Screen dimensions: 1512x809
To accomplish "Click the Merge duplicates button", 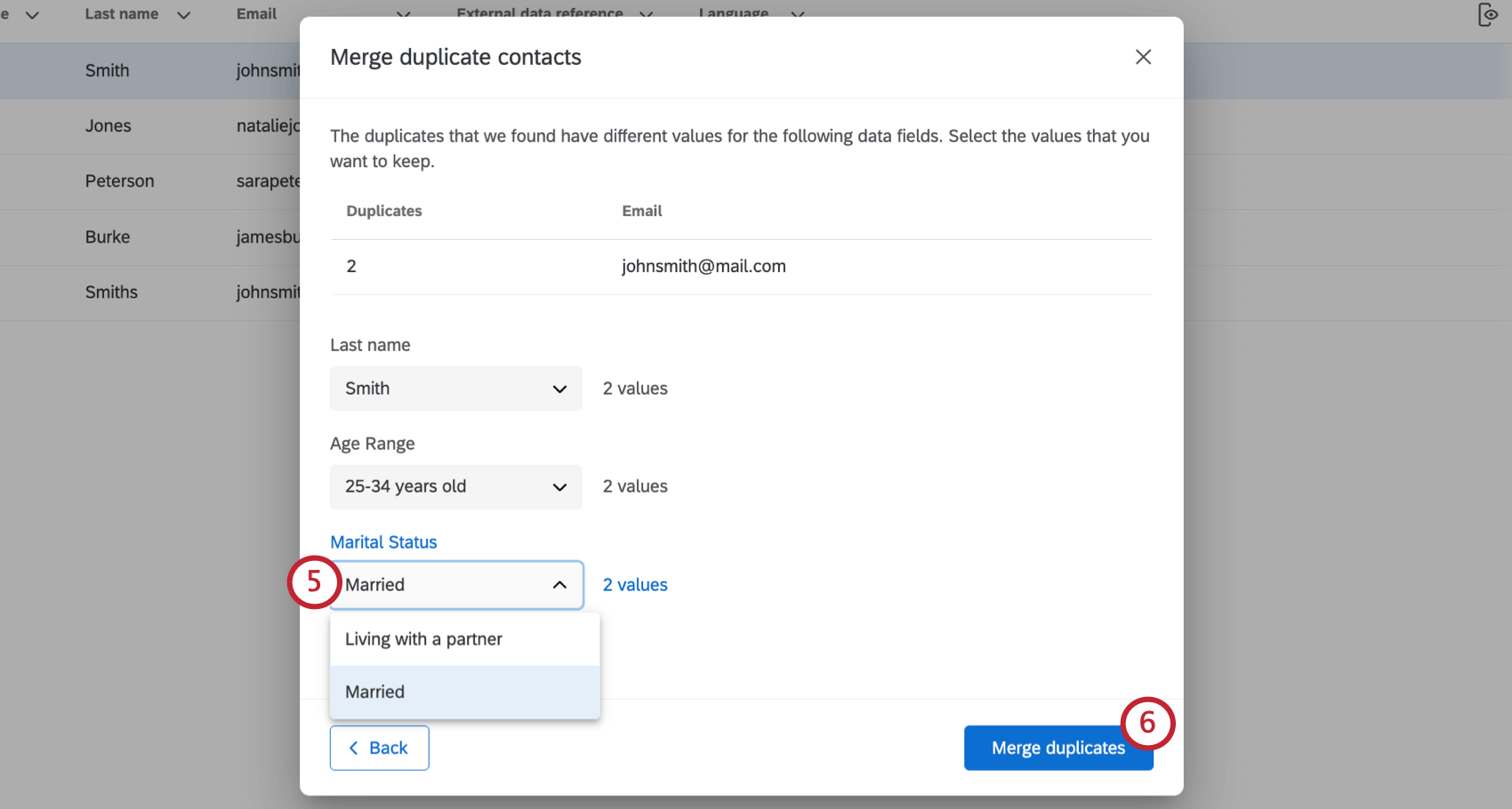I will point(1058,748).
